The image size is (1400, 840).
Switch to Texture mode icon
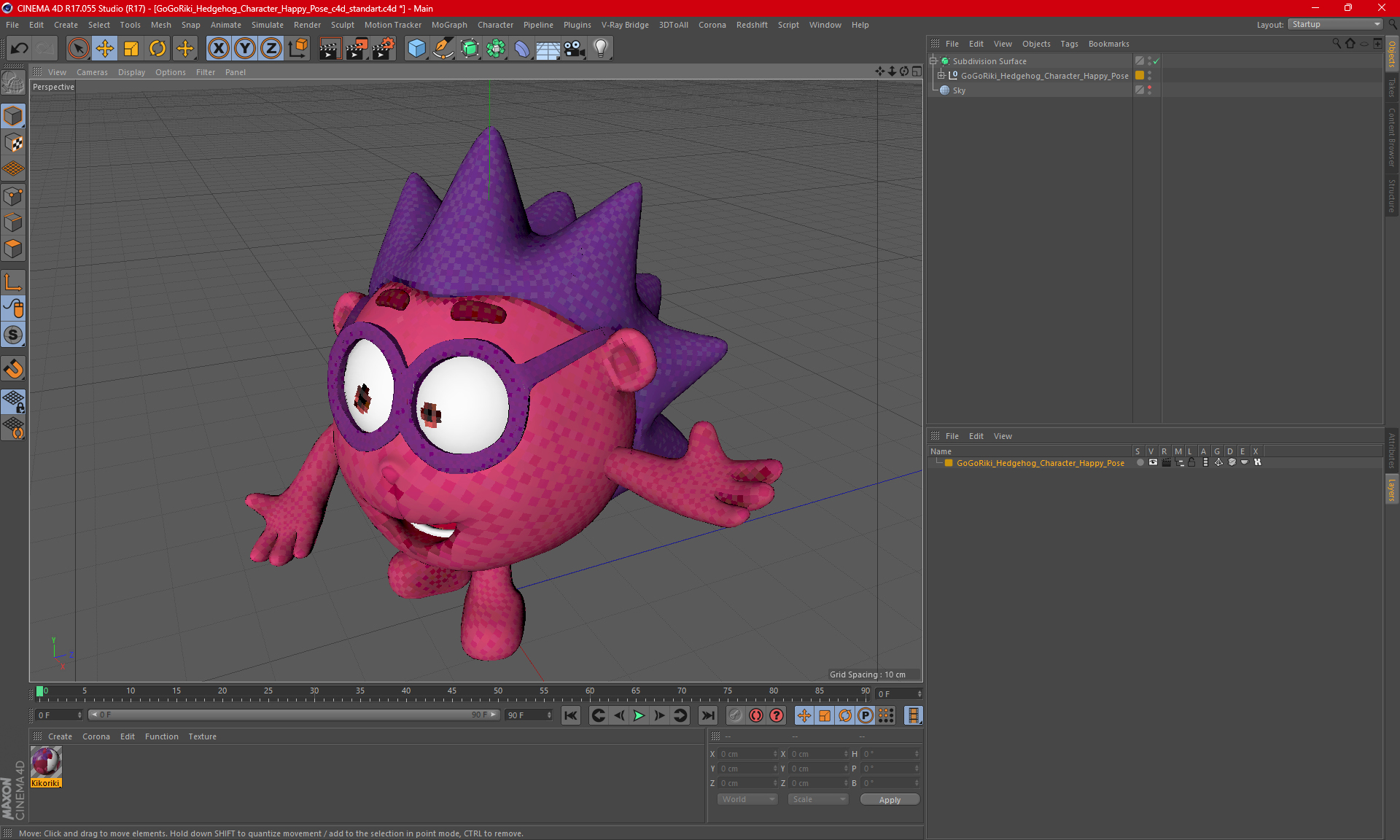pos(13,143)
